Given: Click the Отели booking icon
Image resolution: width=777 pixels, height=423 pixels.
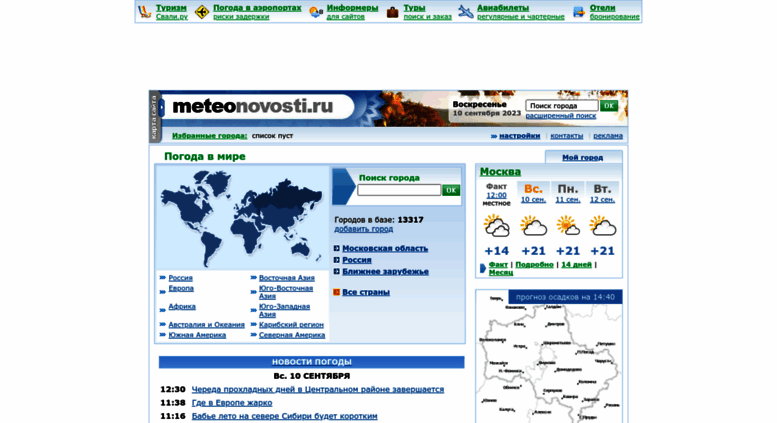Looking at the screenshot, I should tap(579, 12).
